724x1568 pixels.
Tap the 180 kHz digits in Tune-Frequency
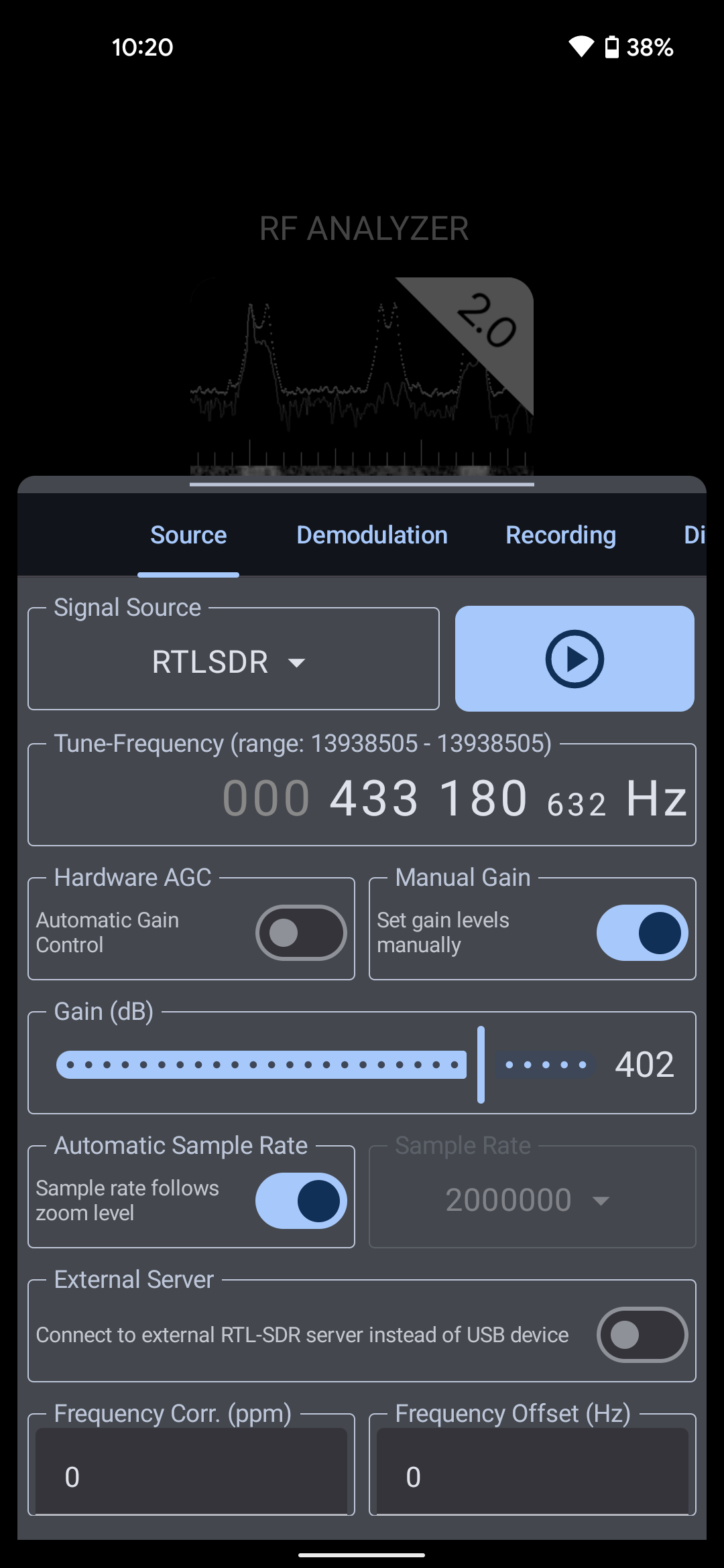pyautogui.click(x=483, y=799)
